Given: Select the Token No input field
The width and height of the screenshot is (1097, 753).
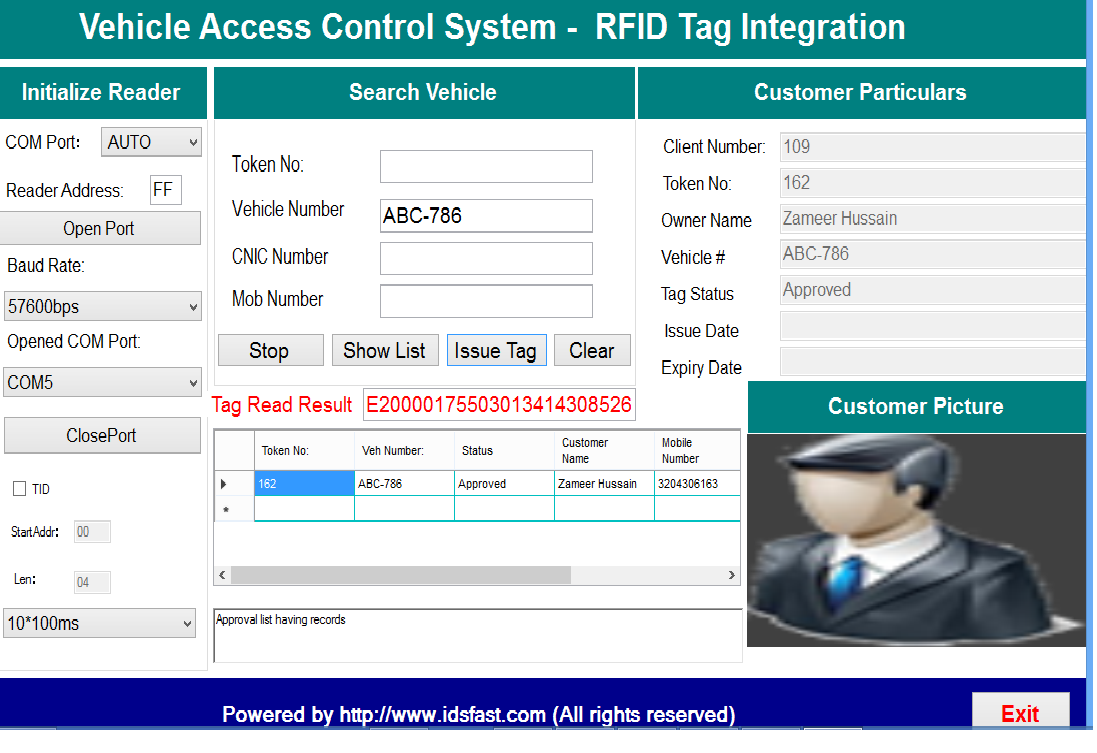Looking at the screenshot, I should click(x=486, y=166).
